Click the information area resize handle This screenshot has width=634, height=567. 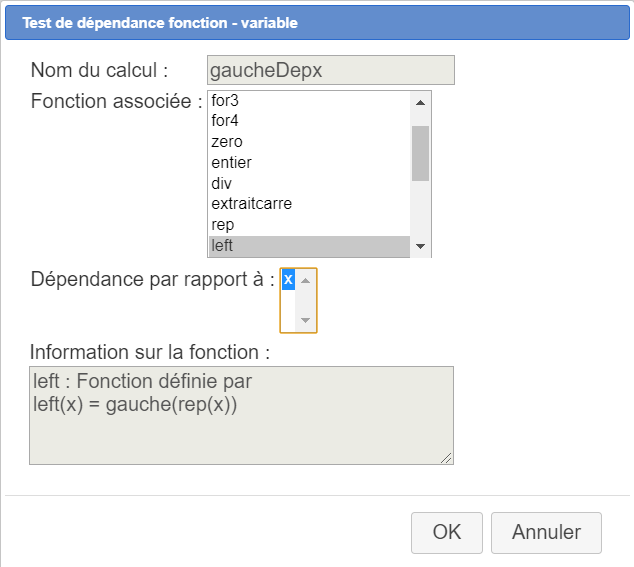pyautogui.click(x=447, y=458)
